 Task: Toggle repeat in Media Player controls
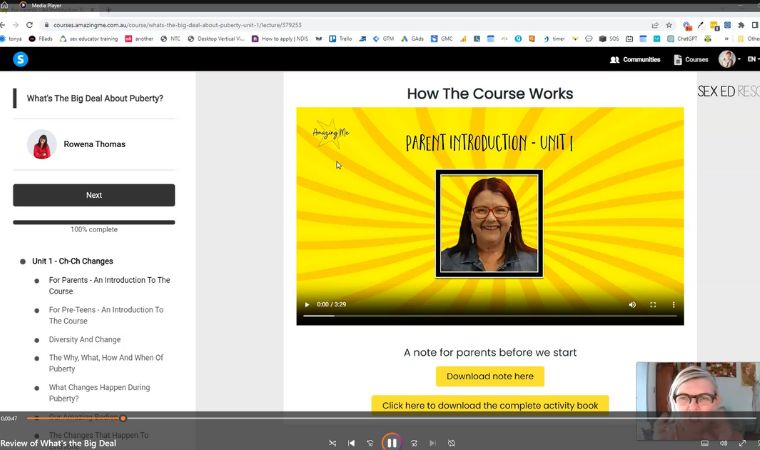point(451,443)
